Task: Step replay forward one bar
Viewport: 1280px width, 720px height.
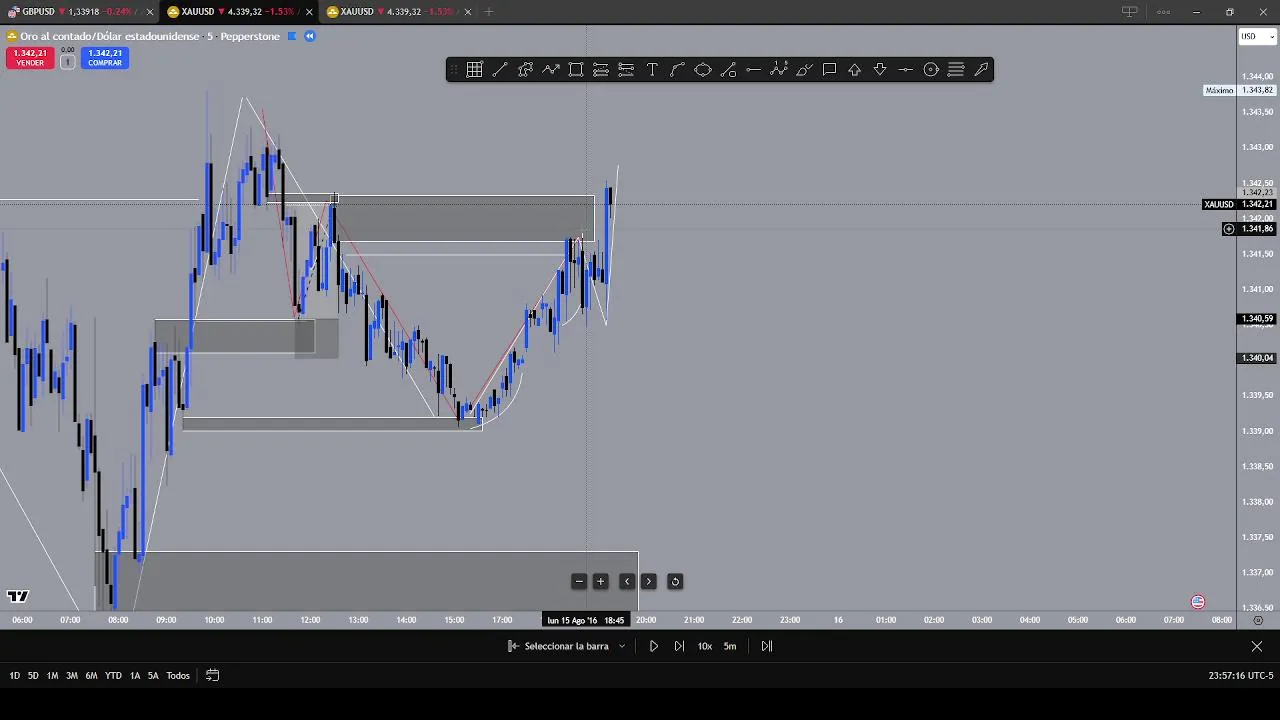Action: click(679, 646)
